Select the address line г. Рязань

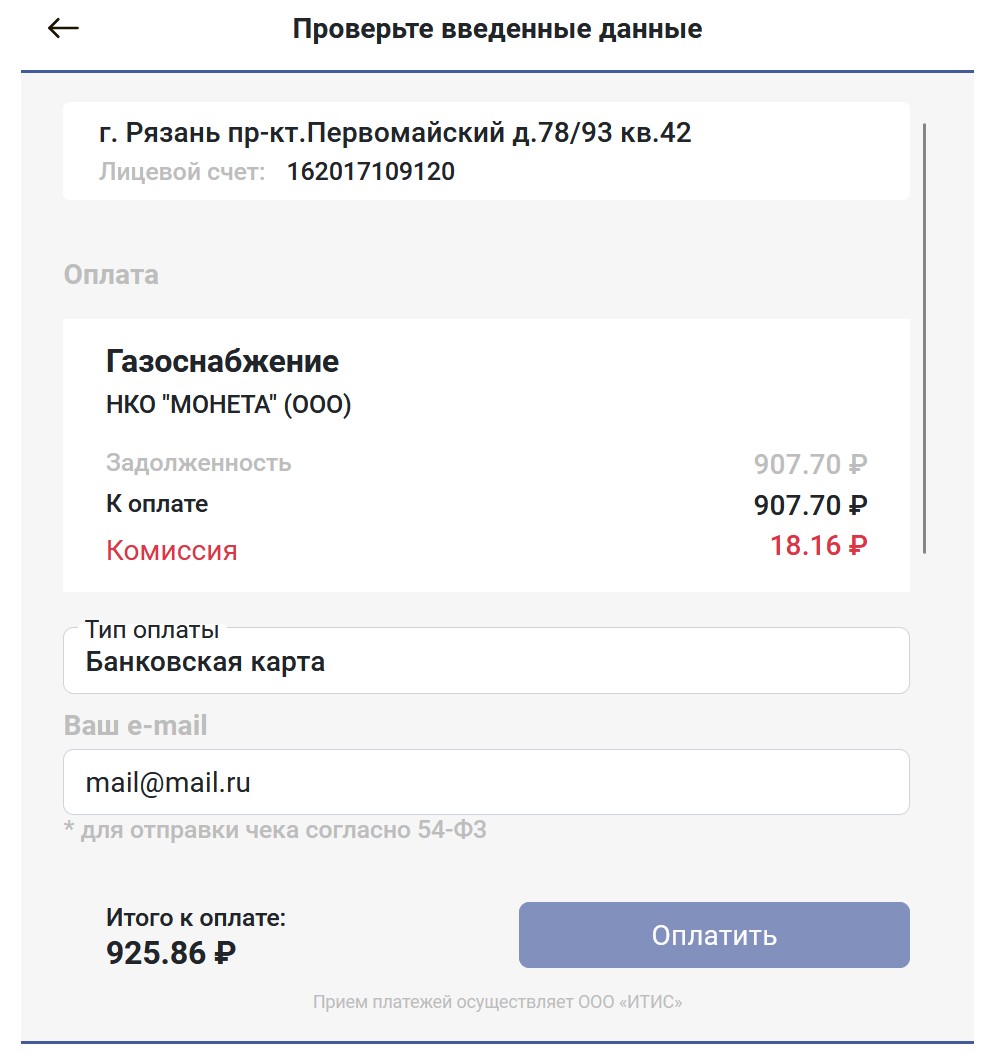pos(395,133)
